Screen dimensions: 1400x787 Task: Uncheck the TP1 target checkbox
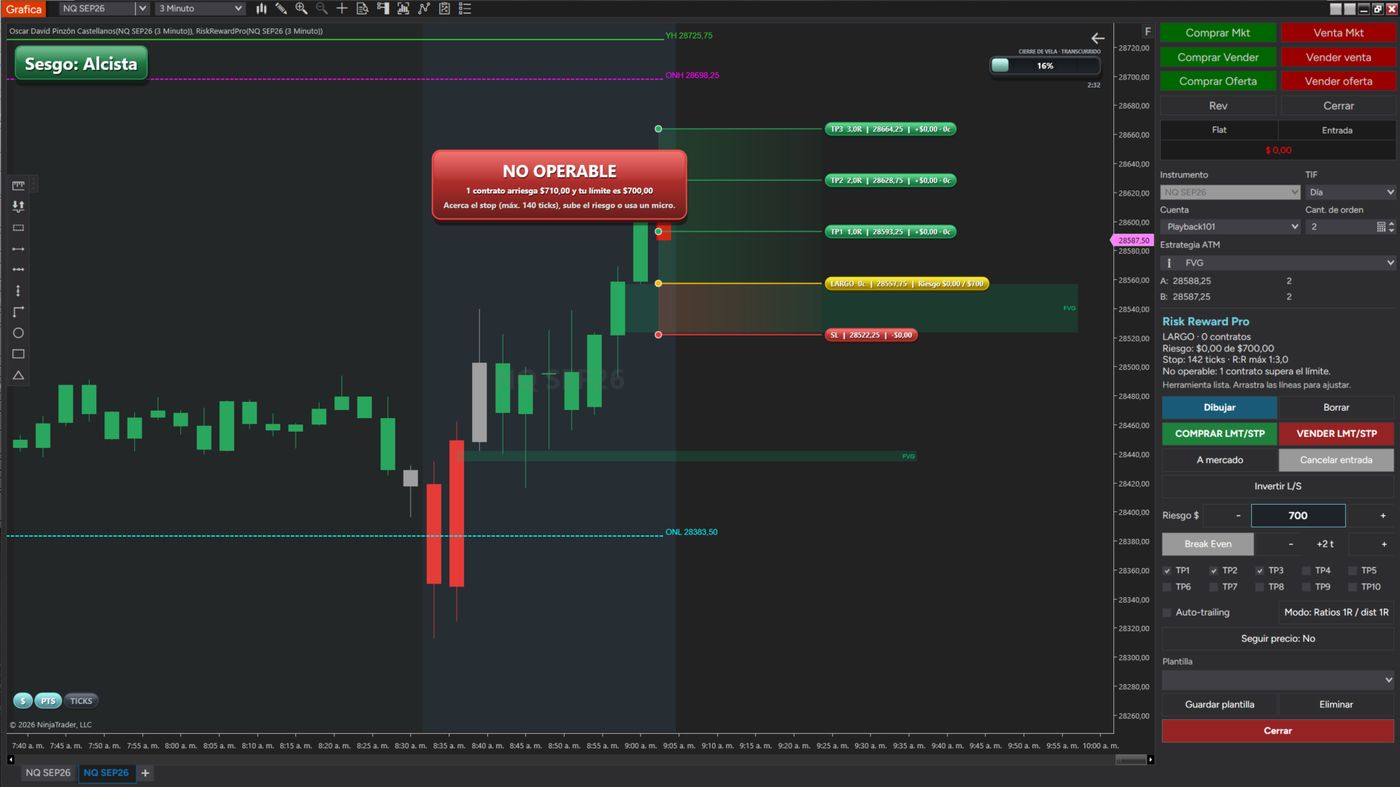pyautogui.click(x=1167, y=571)
